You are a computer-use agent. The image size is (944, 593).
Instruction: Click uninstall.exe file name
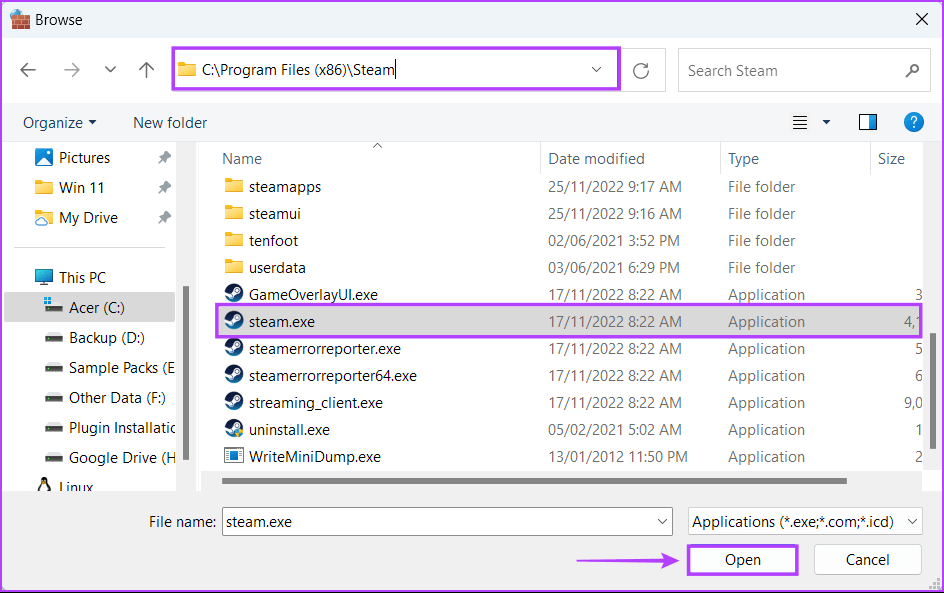pyautogui.click(x=289, y=430)
